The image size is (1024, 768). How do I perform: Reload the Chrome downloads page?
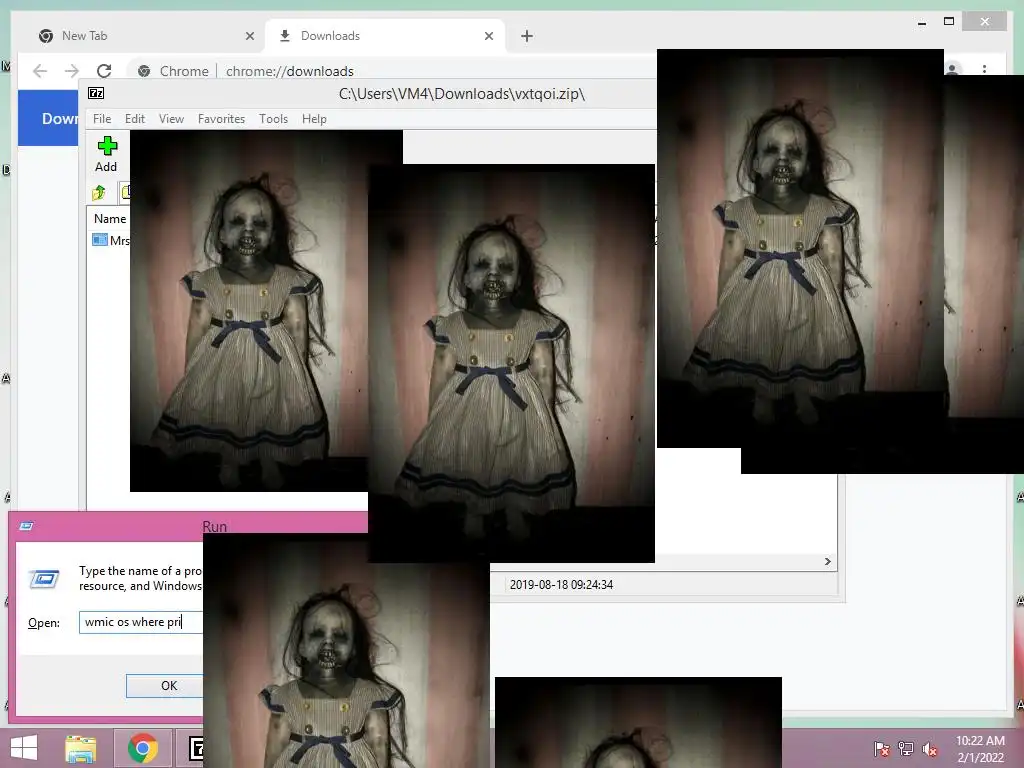click(x=104, y=71)
